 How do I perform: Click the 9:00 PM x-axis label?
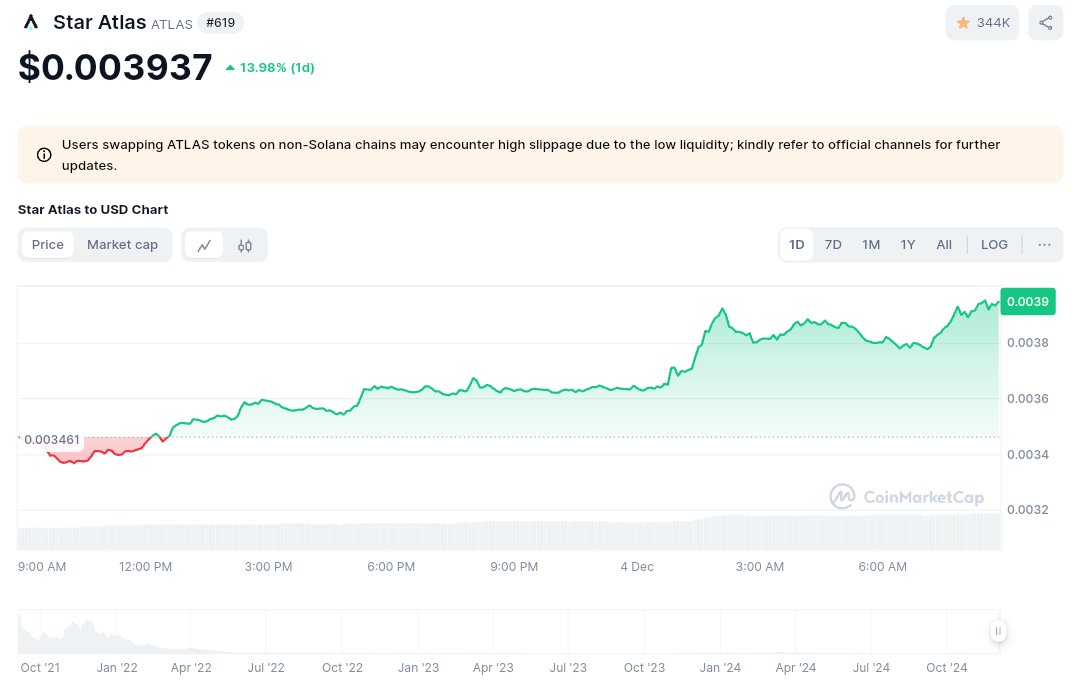coord(514,566)
